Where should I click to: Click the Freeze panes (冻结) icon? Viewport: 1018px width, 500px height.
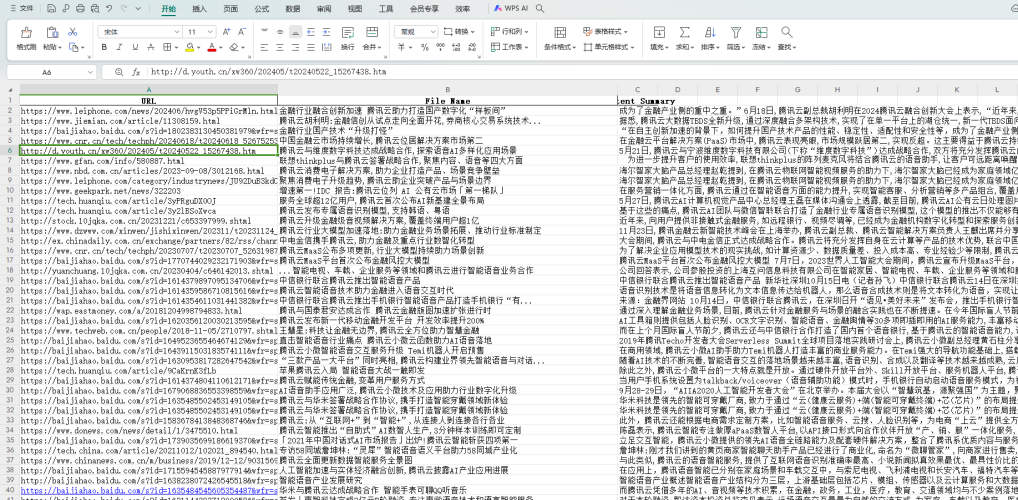tap(761, 32)
